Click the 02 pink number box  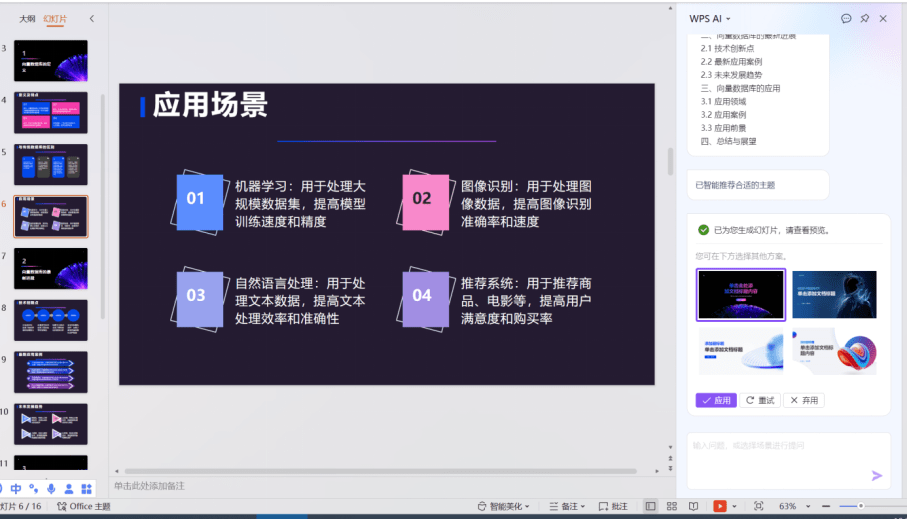click(426, 202)
